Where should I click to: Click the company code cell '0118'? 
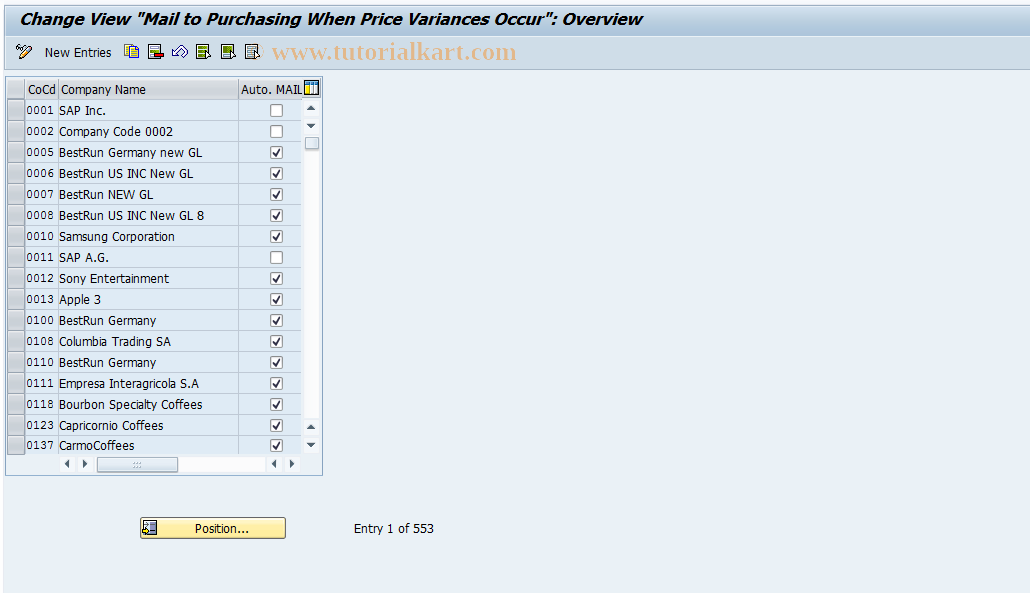tap(41, 405)
